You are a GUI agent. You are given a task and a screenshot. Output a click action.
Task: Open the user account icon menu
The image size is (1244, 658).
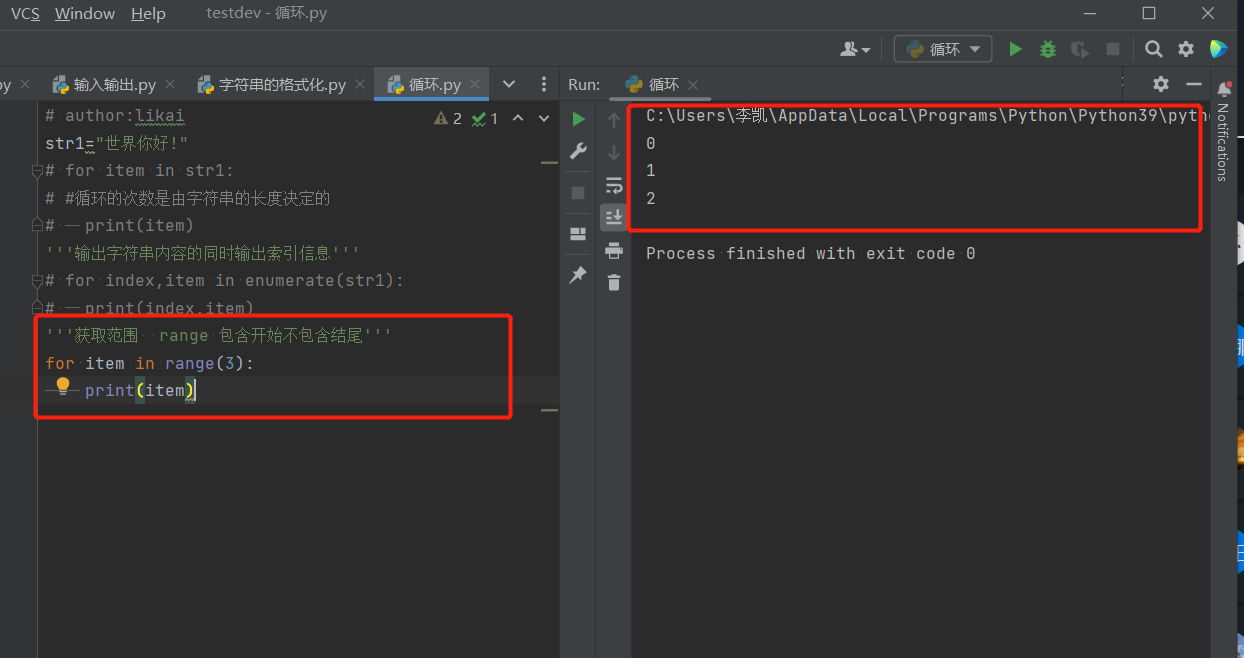855,49
